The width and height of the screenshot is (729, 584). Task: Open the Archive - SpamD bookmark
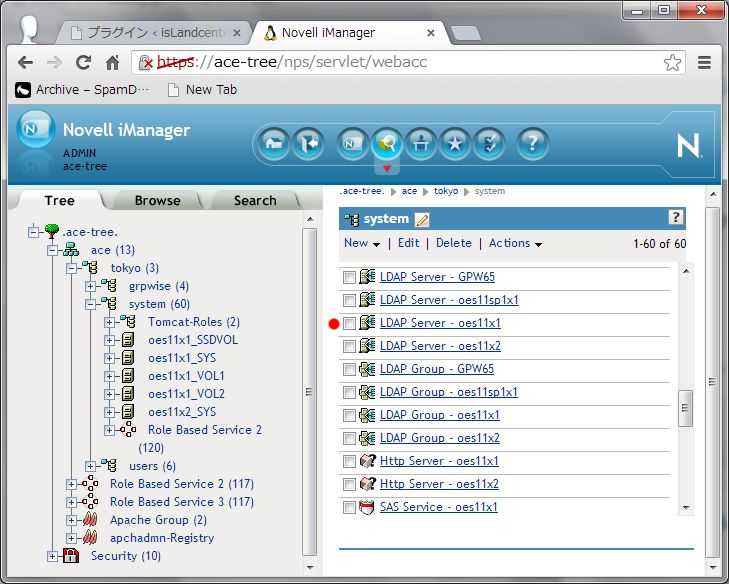(83, 89)
